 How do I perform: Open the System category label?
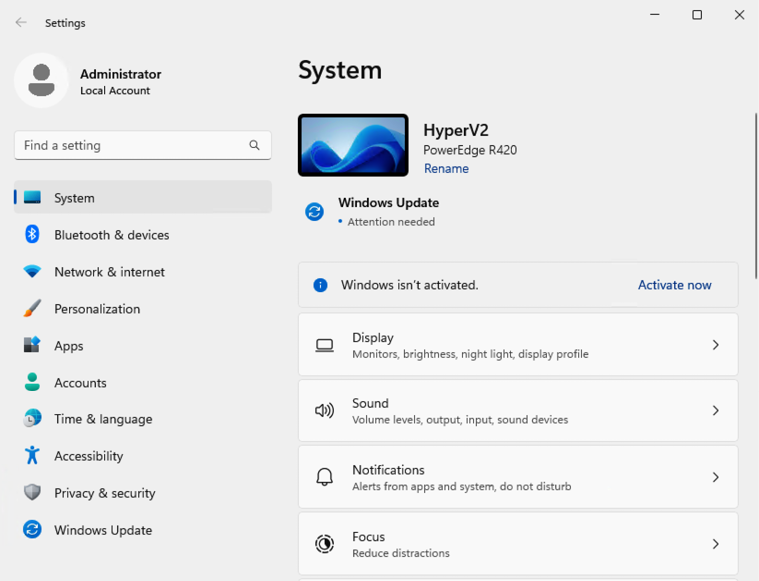pos(74,198)
